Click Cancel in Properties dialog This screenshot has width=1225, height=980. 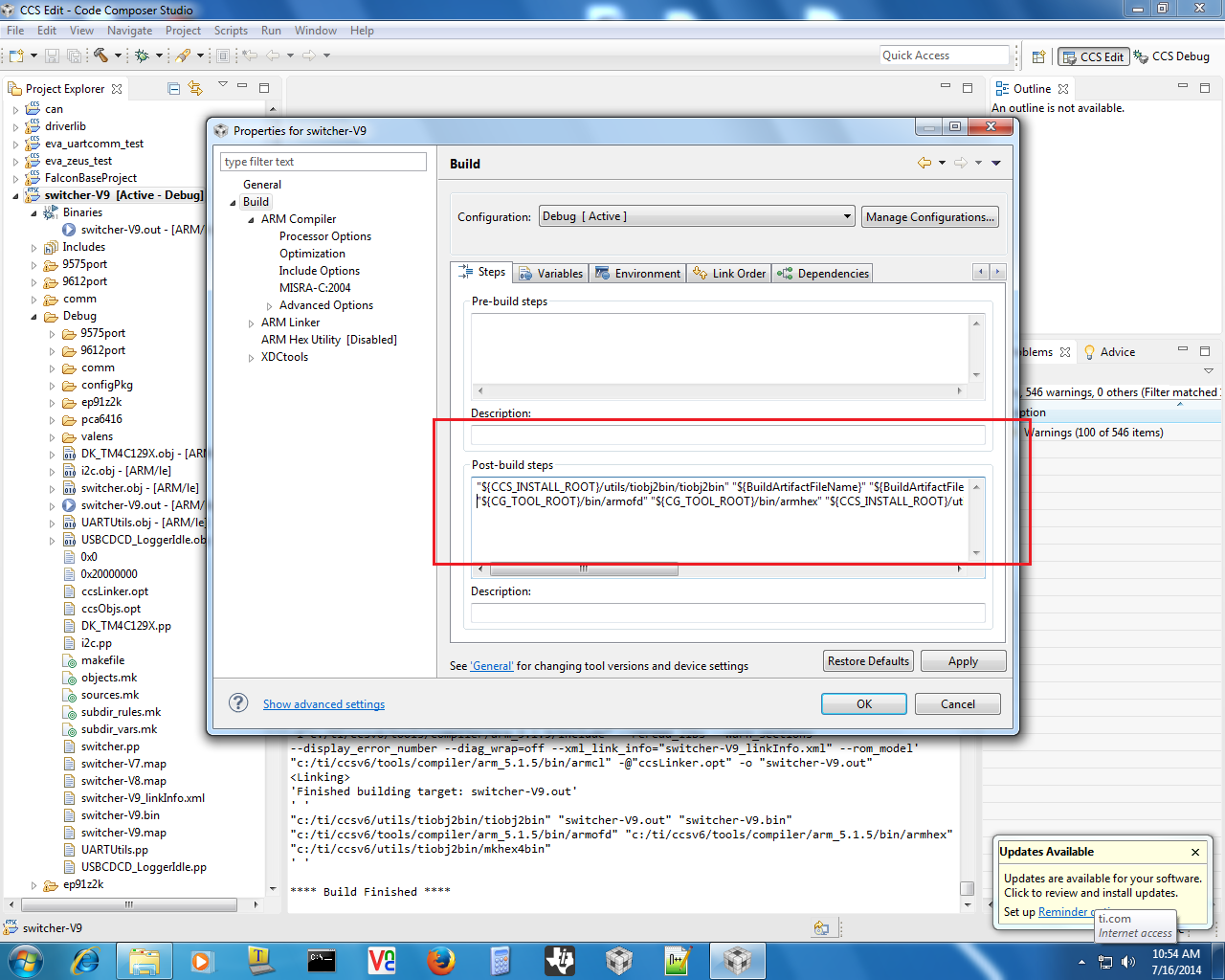pos(958,704)
